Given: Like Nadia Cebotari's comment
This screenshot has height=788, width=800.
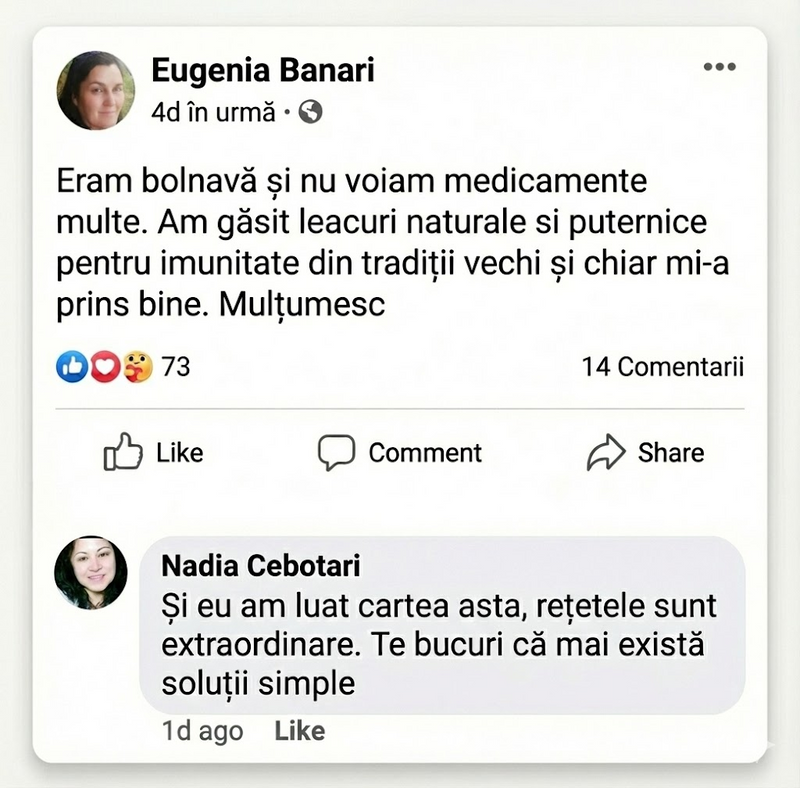Looking at the screenshot, I should [x=299, y=731].
